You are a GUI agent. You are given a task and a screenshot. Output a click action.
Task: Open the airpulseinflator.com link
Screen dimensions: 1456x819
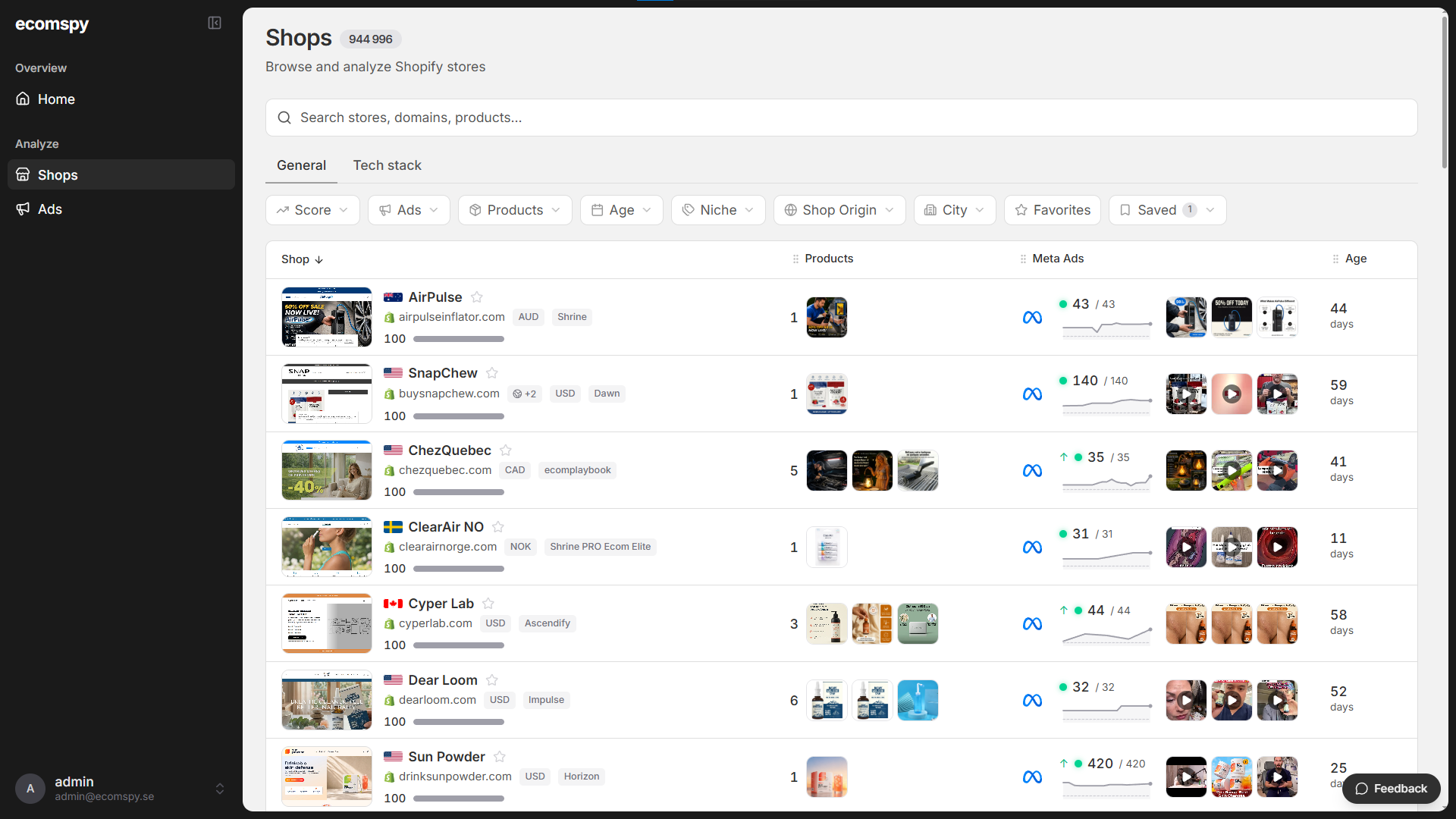point(451,317)
